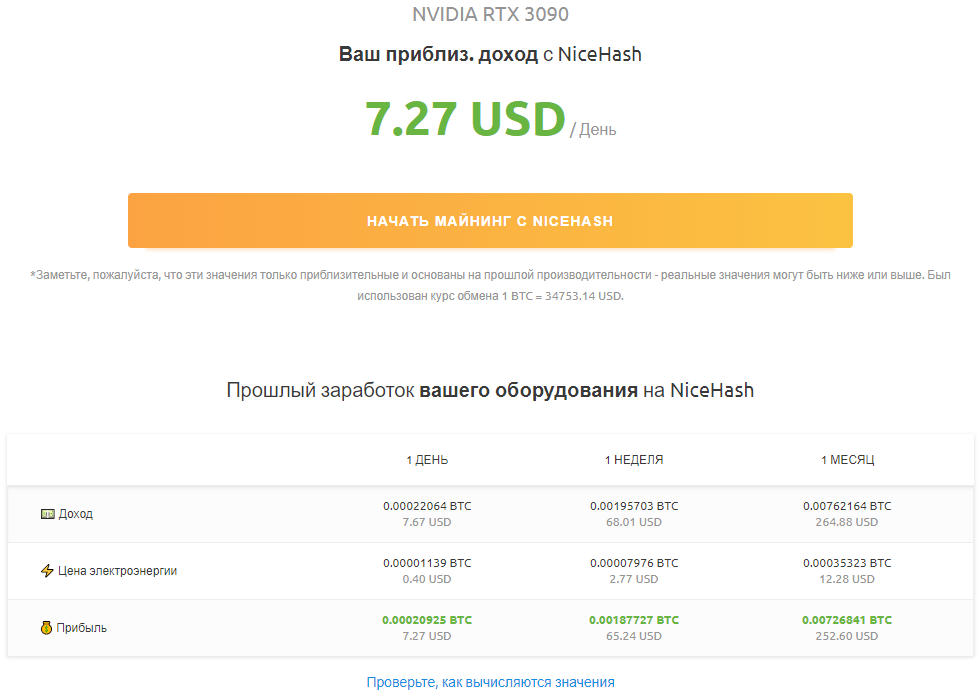Click the '/ День' per-day label
979x697 pixels.
593,129
